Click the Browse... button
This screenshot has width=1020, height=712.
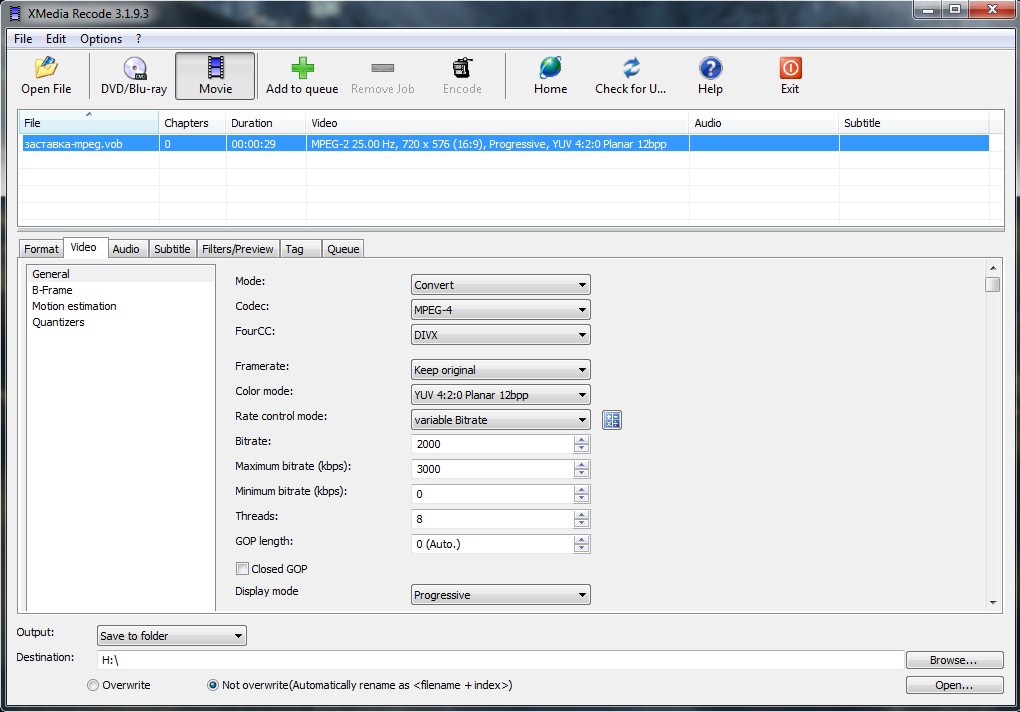(954, 660)
